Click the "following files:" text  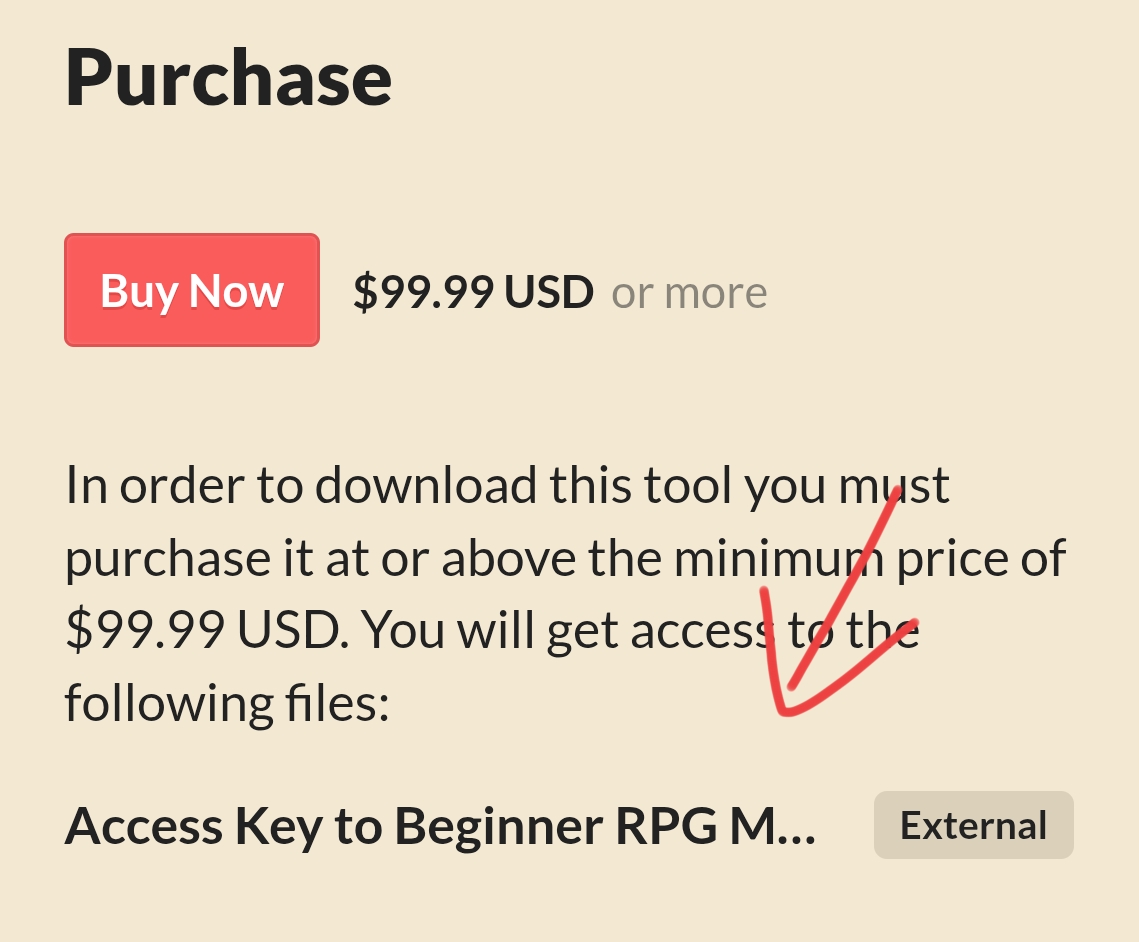(227, 703)
